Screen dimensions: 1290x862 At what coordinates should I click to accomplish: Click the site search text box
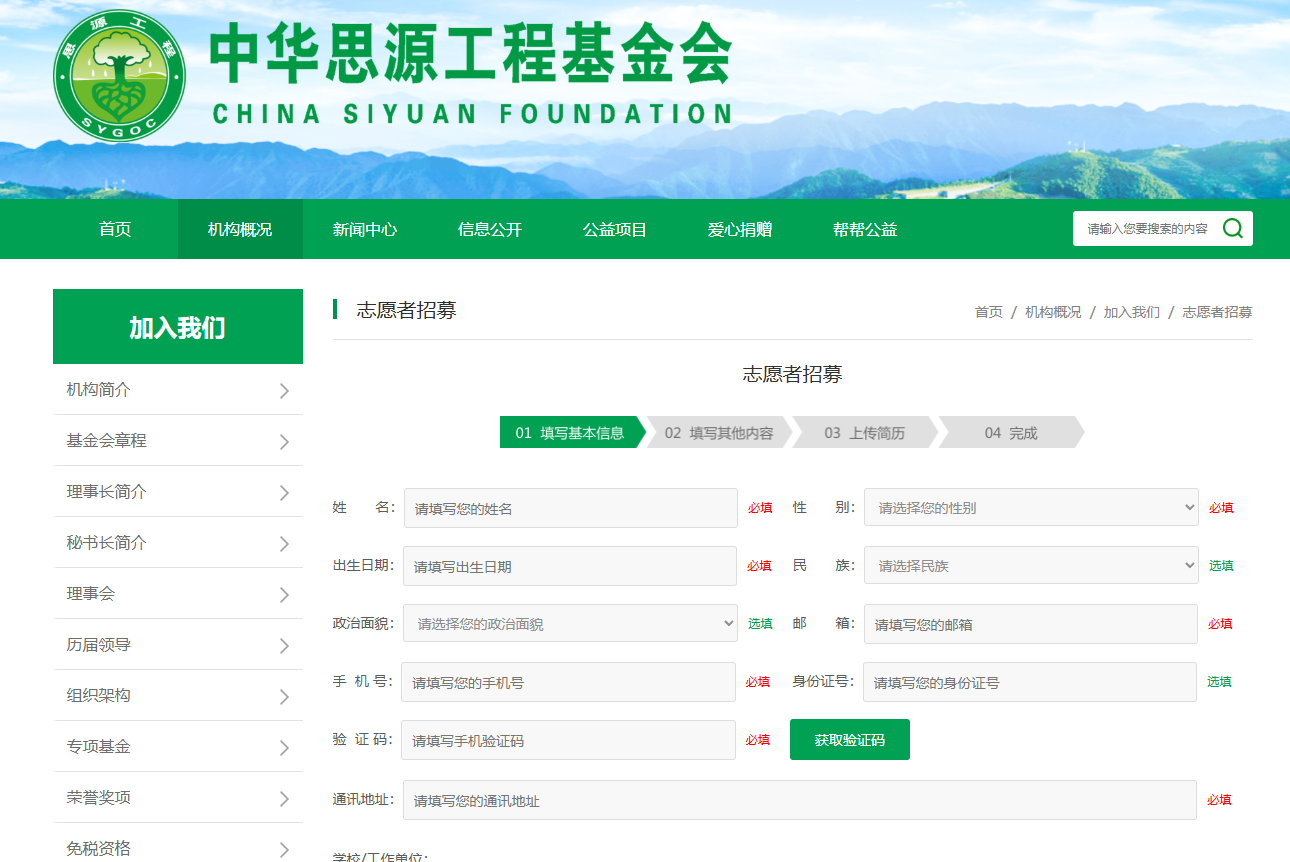pyautogui.click(x=1146, y=229)
